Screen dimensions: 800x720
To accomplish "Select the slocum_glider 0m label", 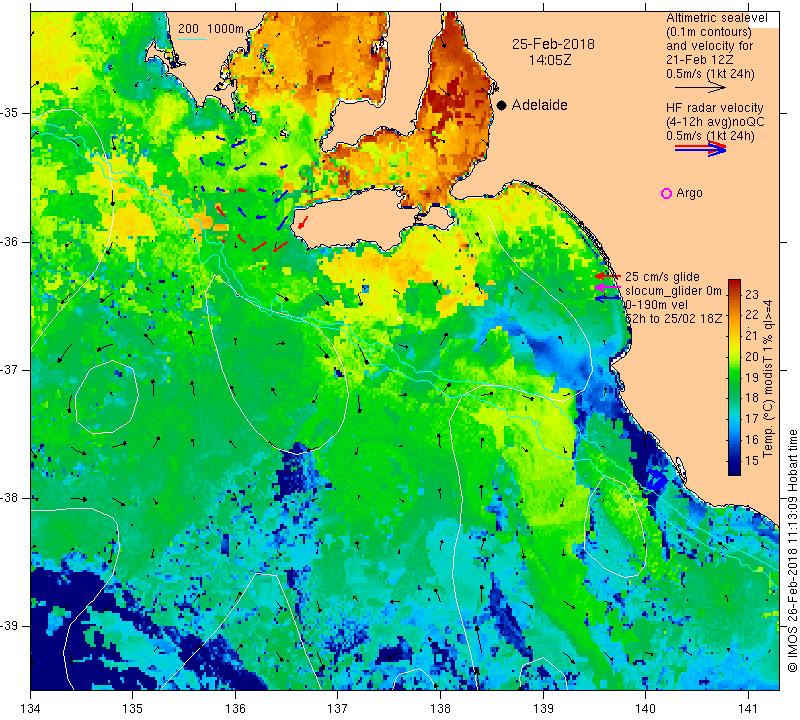I will point(673,291).
